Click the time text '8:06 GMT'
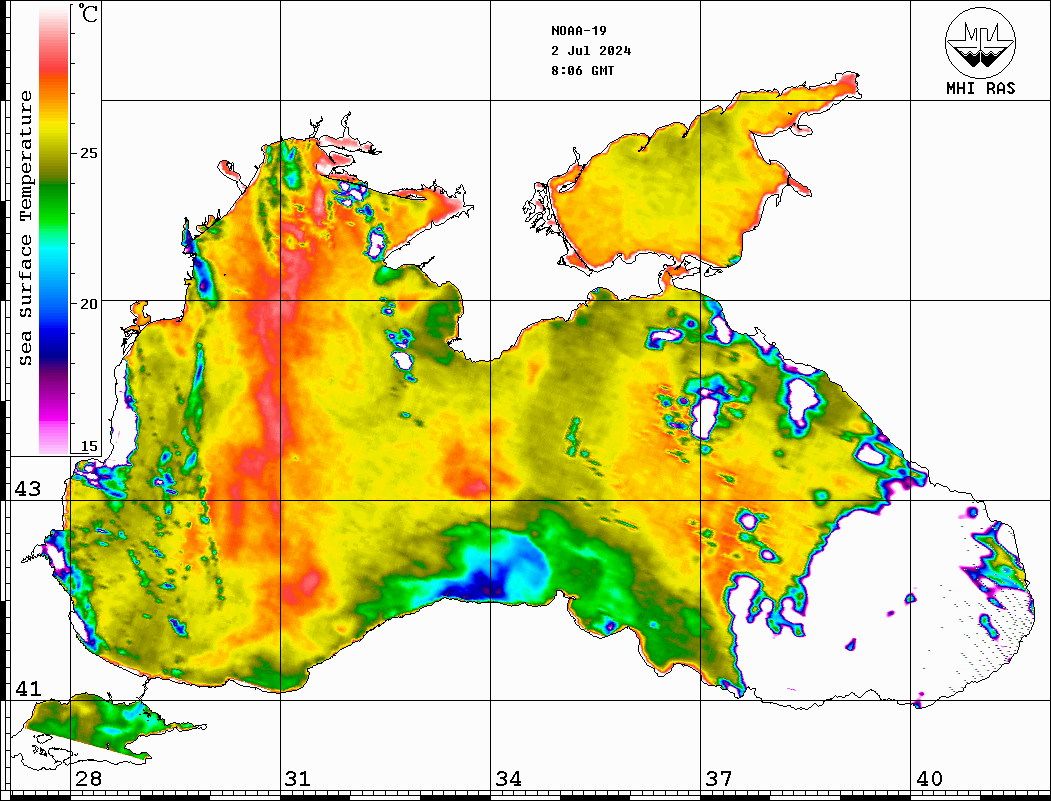 tap(583, 71)
